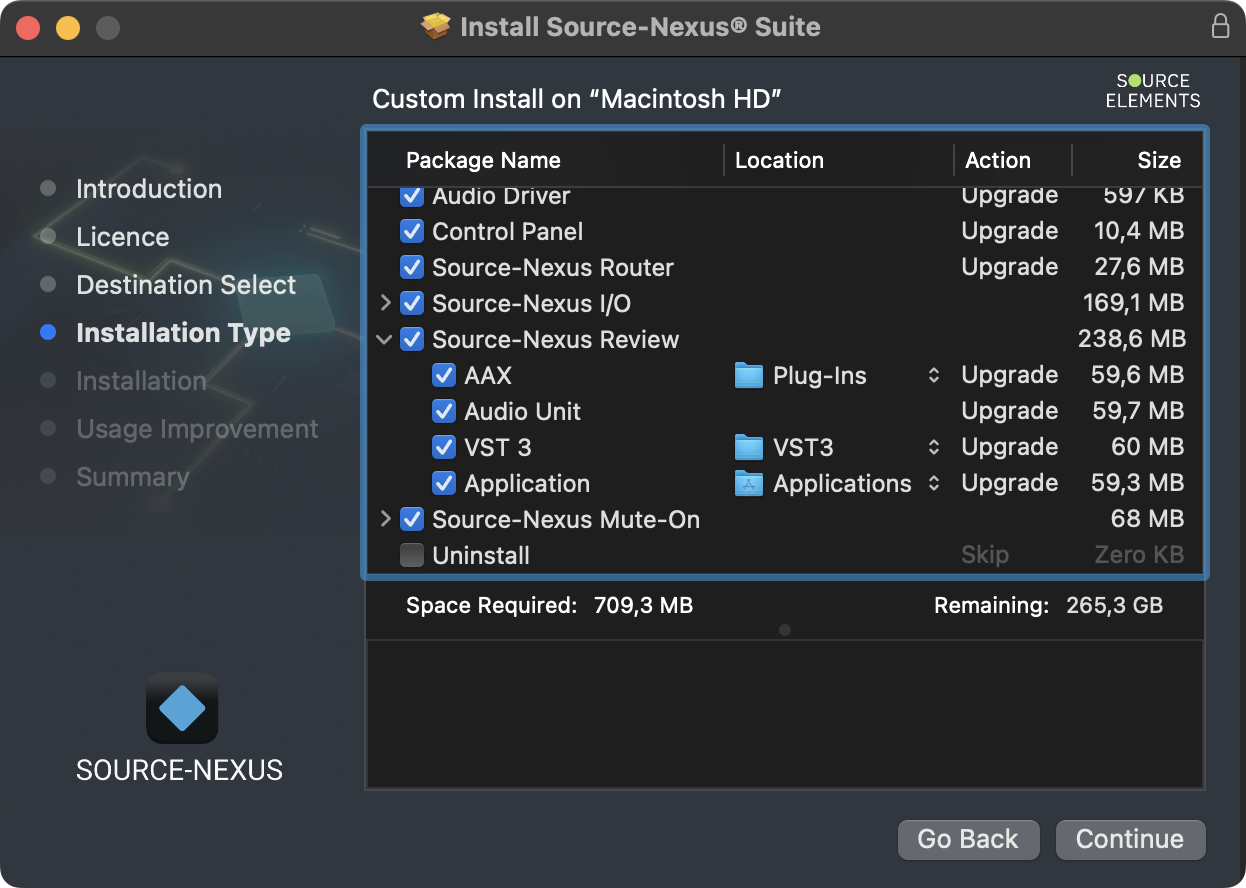This screenshot has height=888, width=1246.
Task: Open the AAX Plug-Ins location dropdown
Action: pos(933,376)
